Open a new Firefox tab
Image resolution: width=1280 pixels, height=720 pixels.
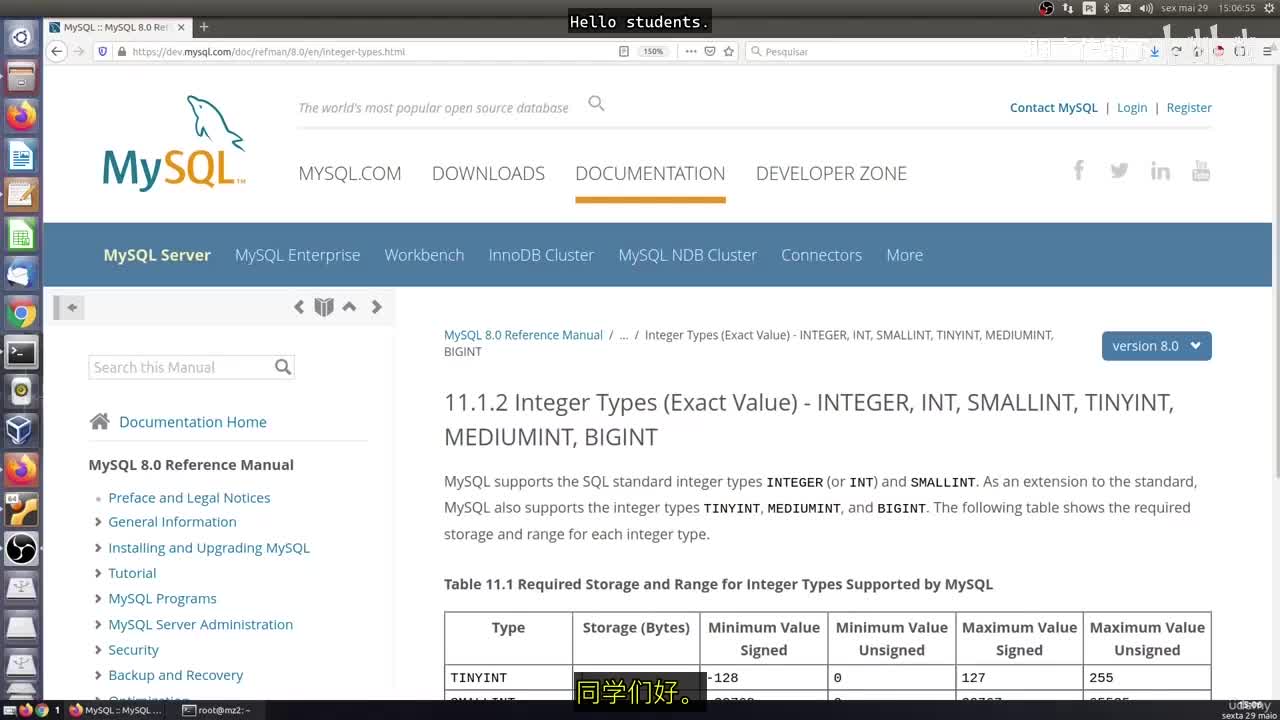point(204,27)
